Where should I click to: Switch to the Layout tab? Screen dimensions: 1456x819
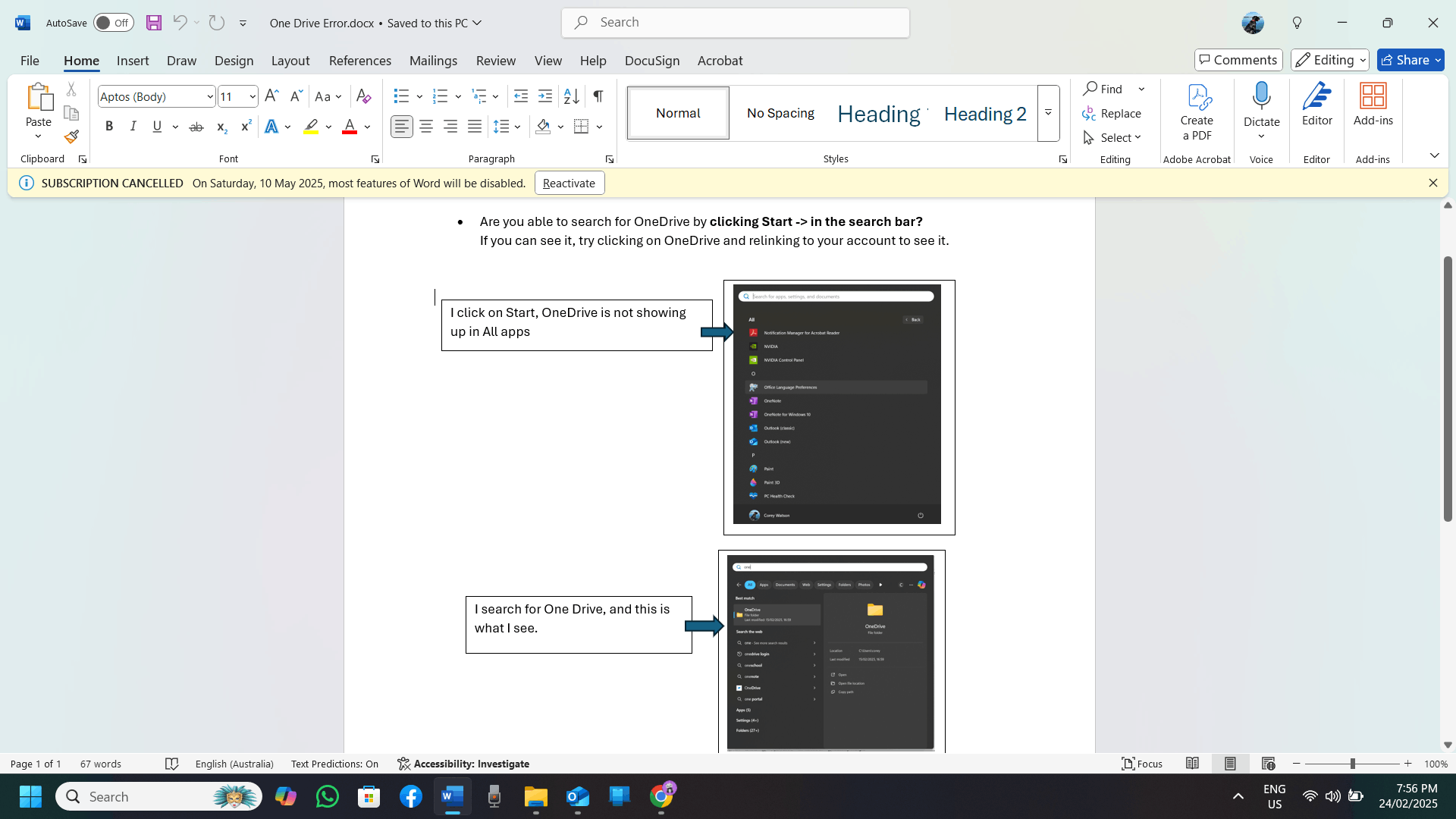tap(290, 61)
